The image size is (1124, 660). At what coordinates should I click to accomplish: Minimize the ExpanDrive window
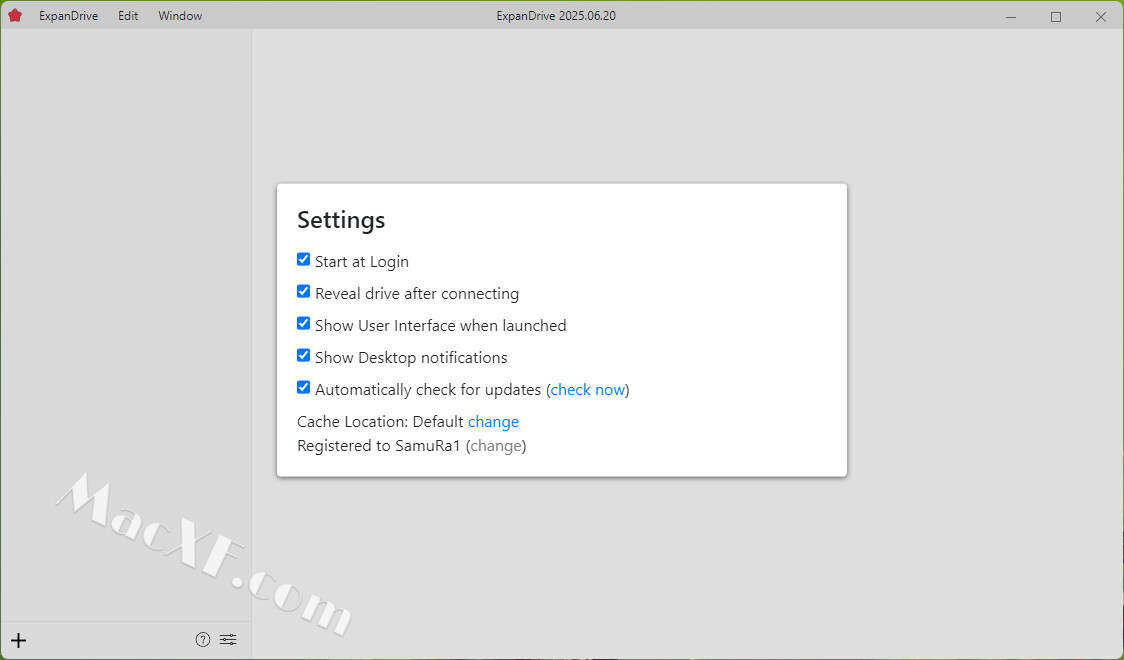click(1011, 16)
